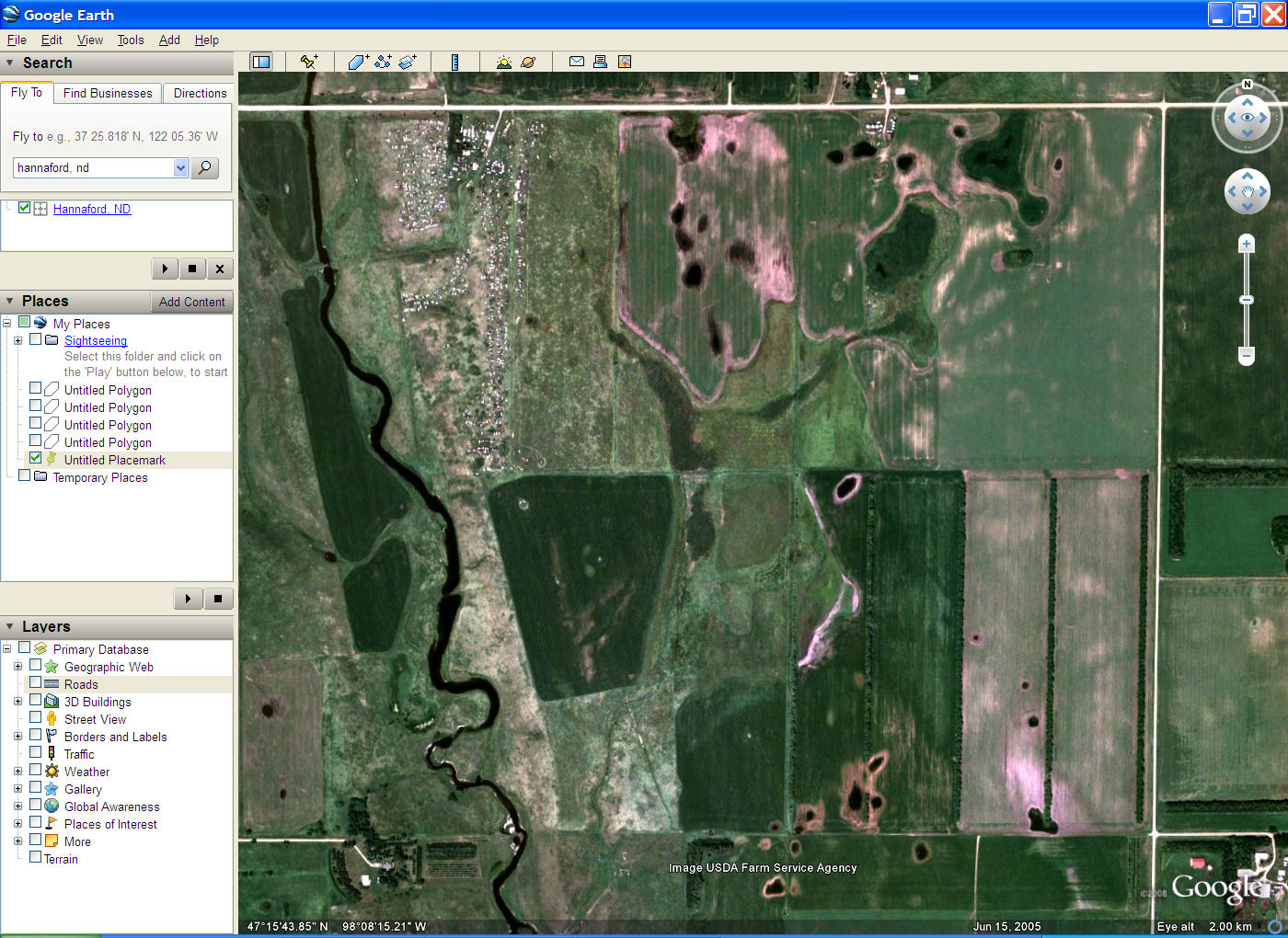Expand the Sightseeing folder tree node

coord(17,340)
